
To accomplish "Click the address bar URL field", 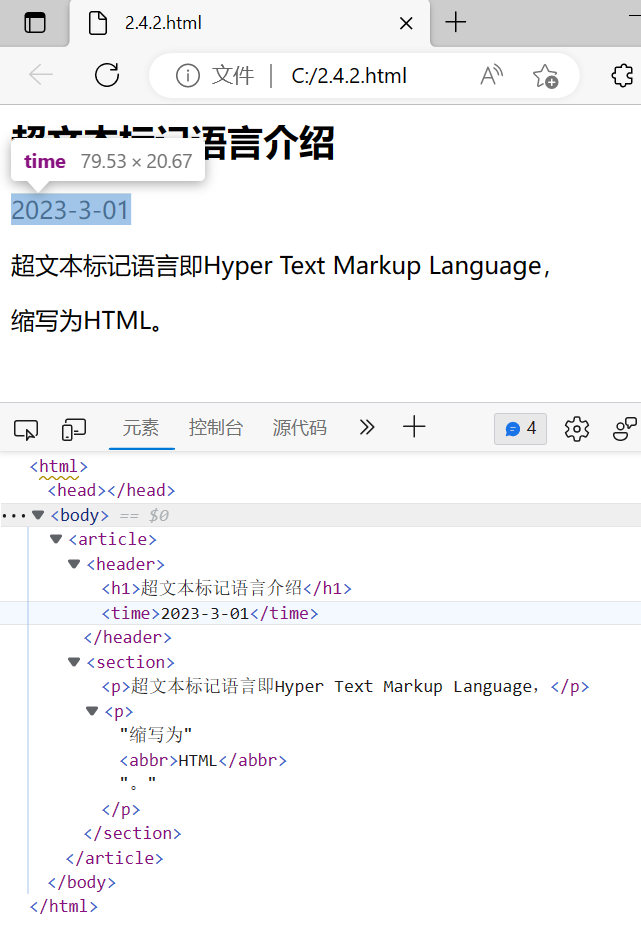I will tap(349, 76).
